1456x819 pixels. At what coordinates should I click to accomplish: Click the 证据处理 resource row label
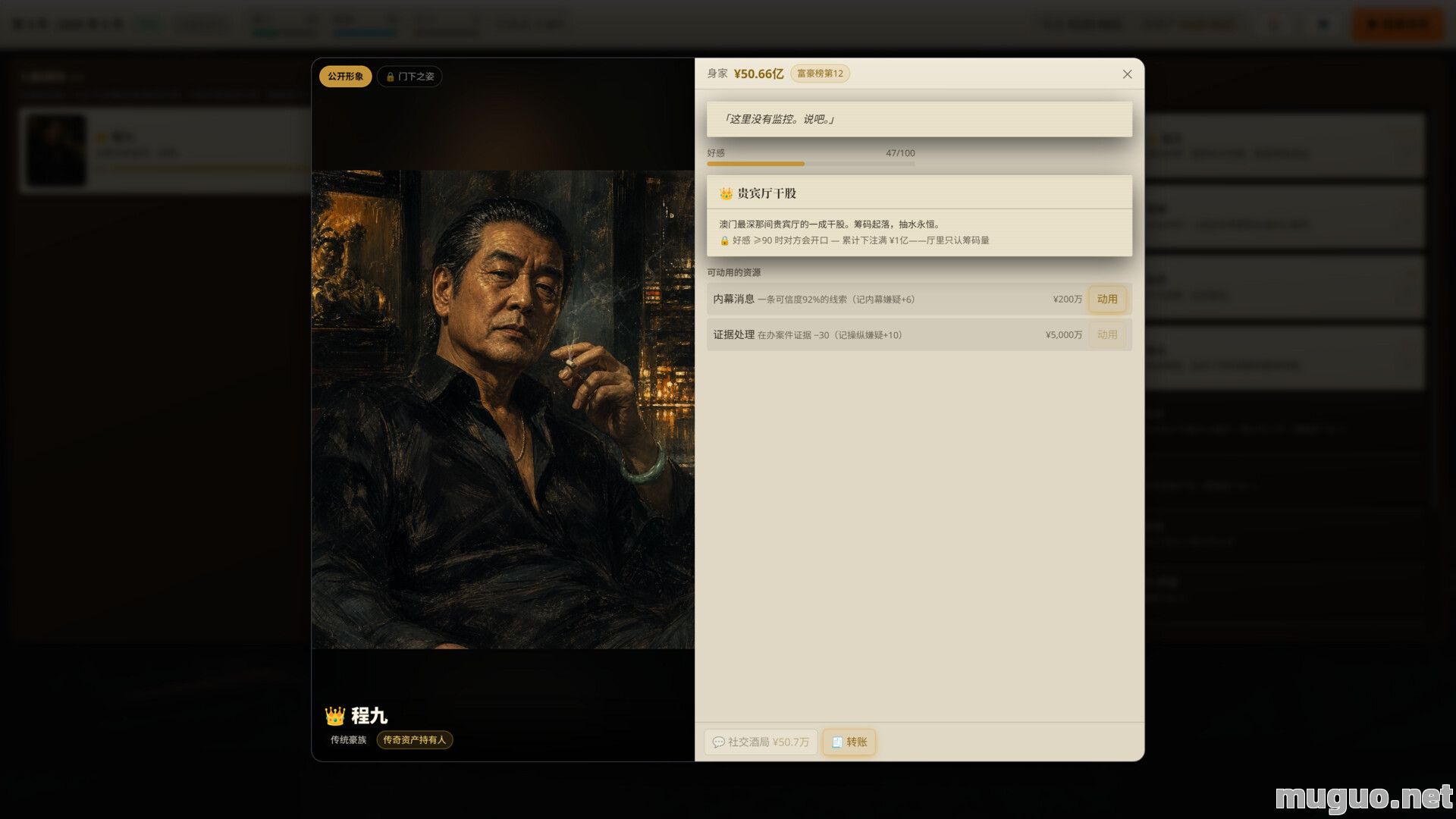733,334
